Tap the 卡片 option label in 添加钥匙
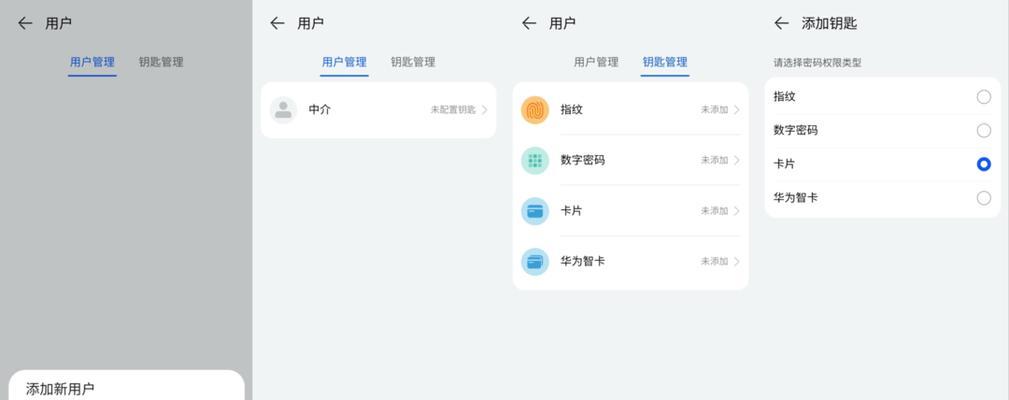The image size is (1009, 400). pos(784,164)
